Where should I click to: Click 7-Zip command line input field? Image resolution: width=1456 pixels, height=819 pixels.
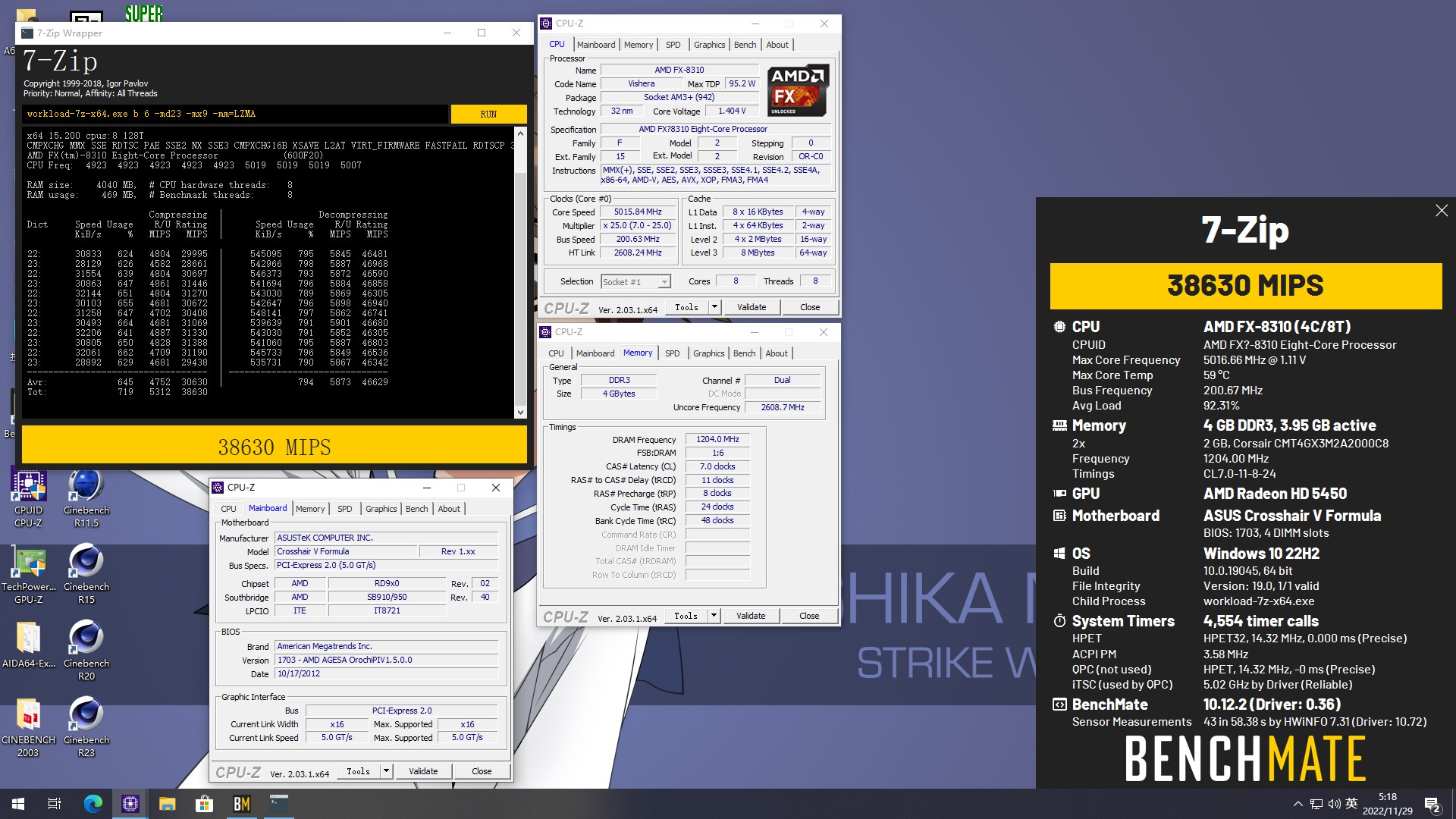point(235,114)
